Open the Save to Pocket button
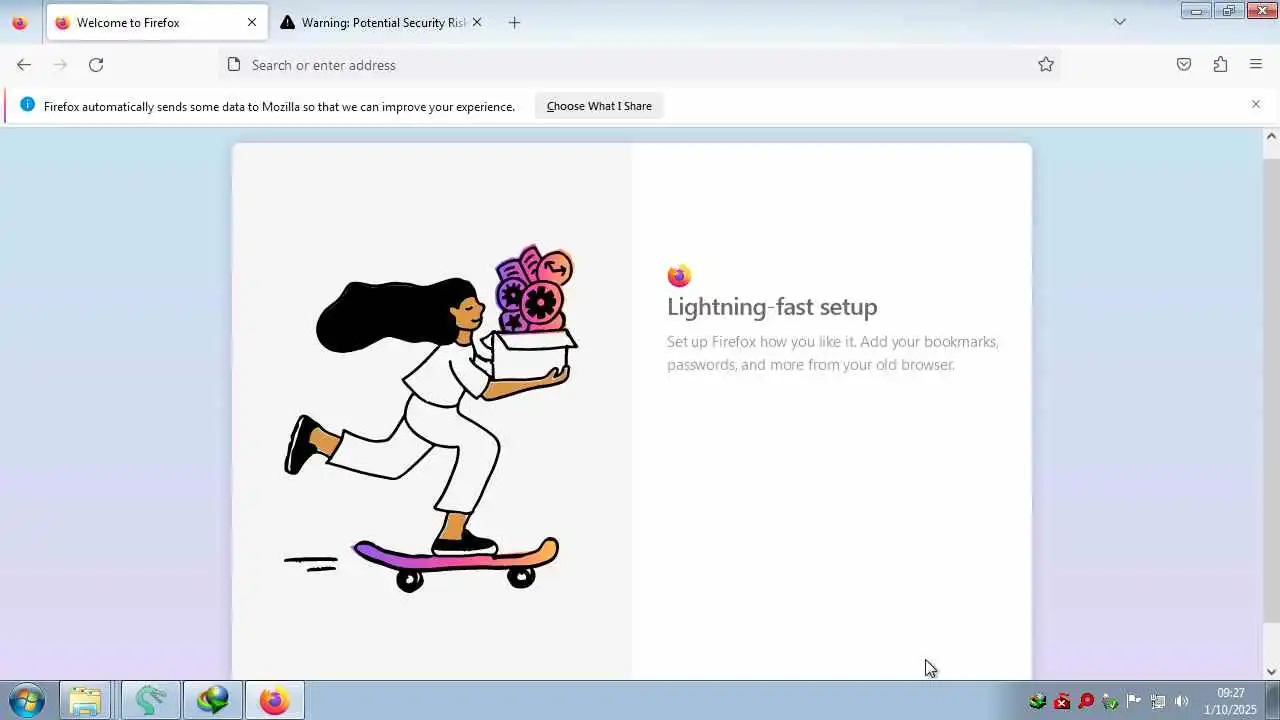This screenshot has width=1280, height=720. [x=1184, y=65]
